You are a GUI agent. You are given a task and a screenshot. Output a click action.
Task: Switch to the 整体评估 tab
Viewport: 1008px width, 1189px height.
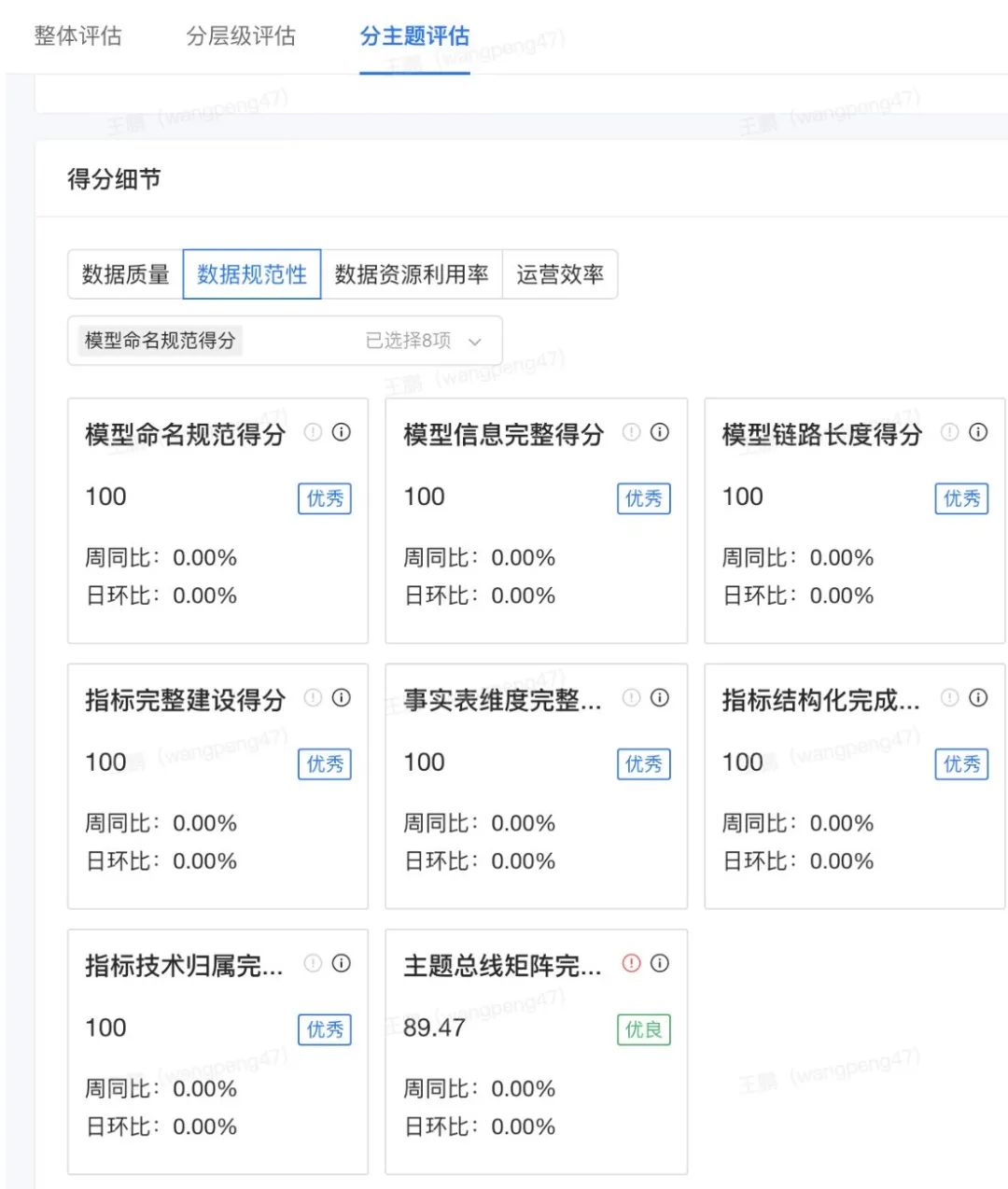tap(78, 35)
